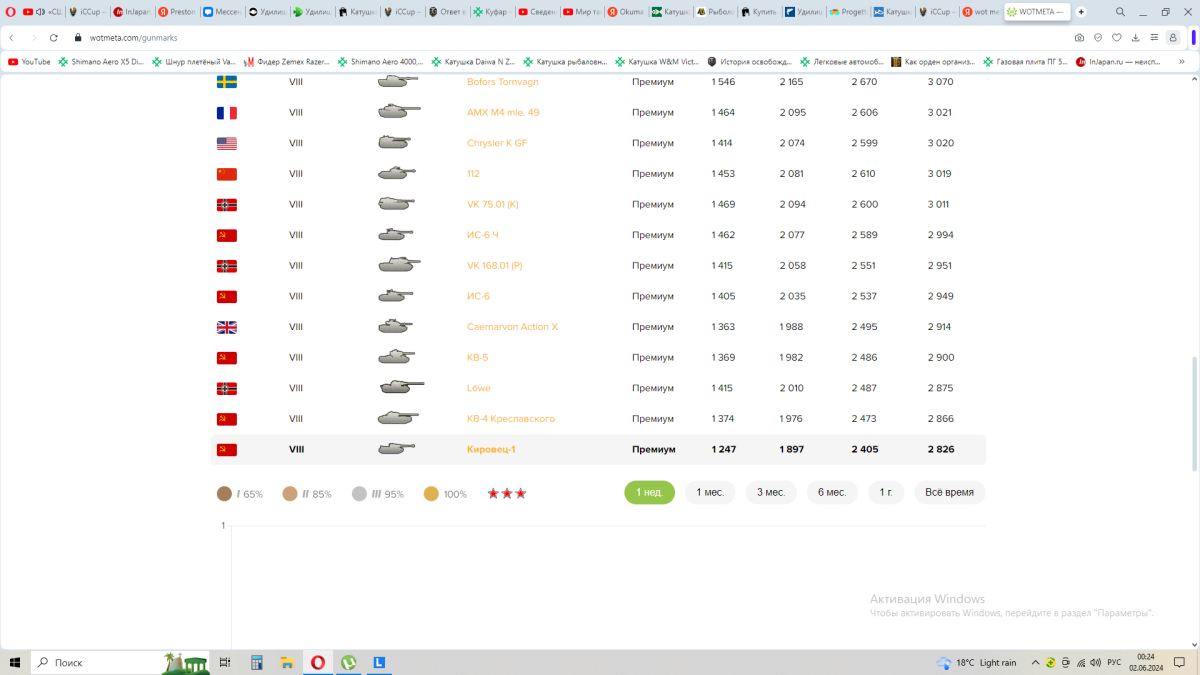Image resolution: width=1200 pixels, height=675 pixels.
Task: Open the calculator taskbar icon
Action: (256, 662)
